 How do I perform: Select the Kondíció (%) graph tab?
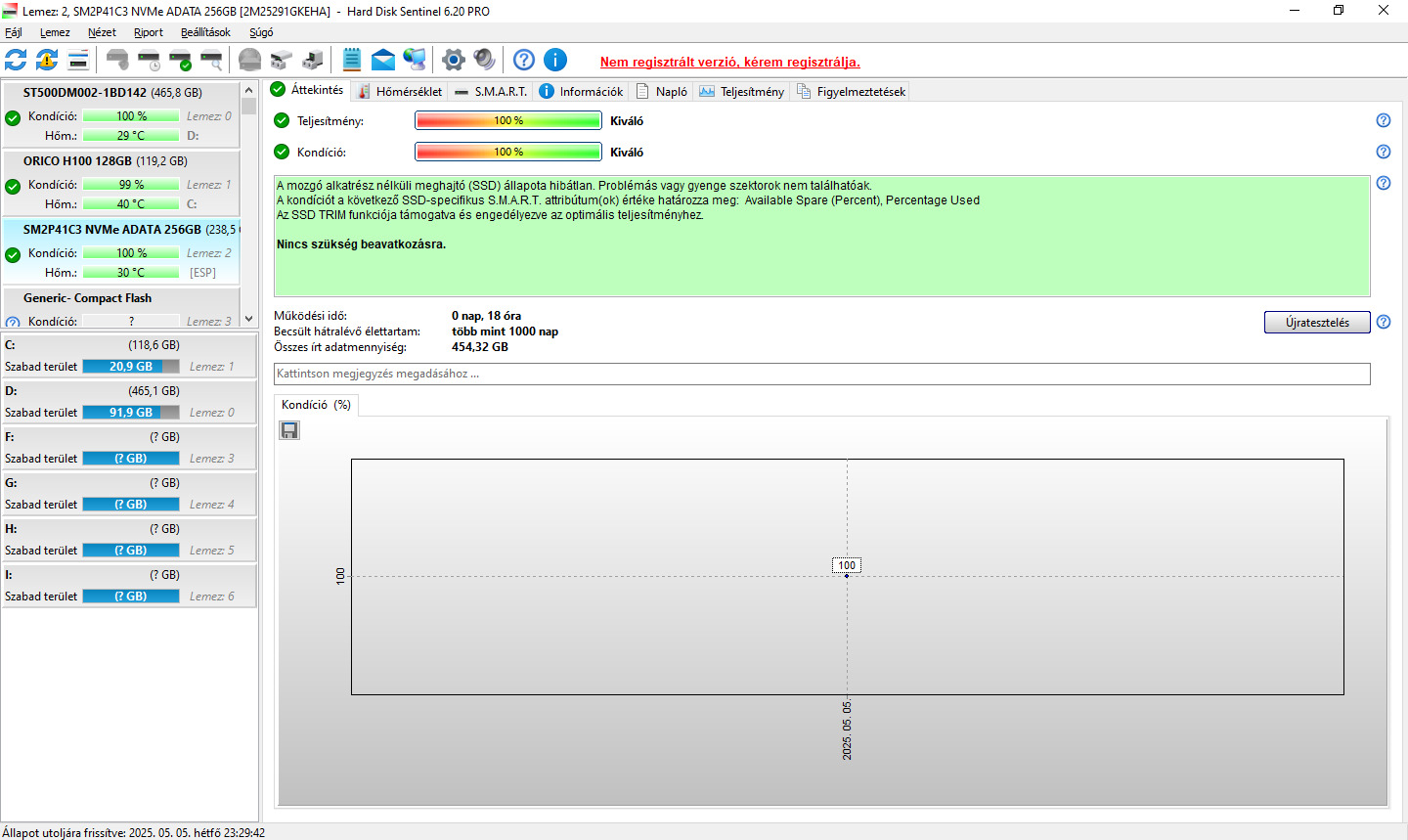[x=316, y=405]
